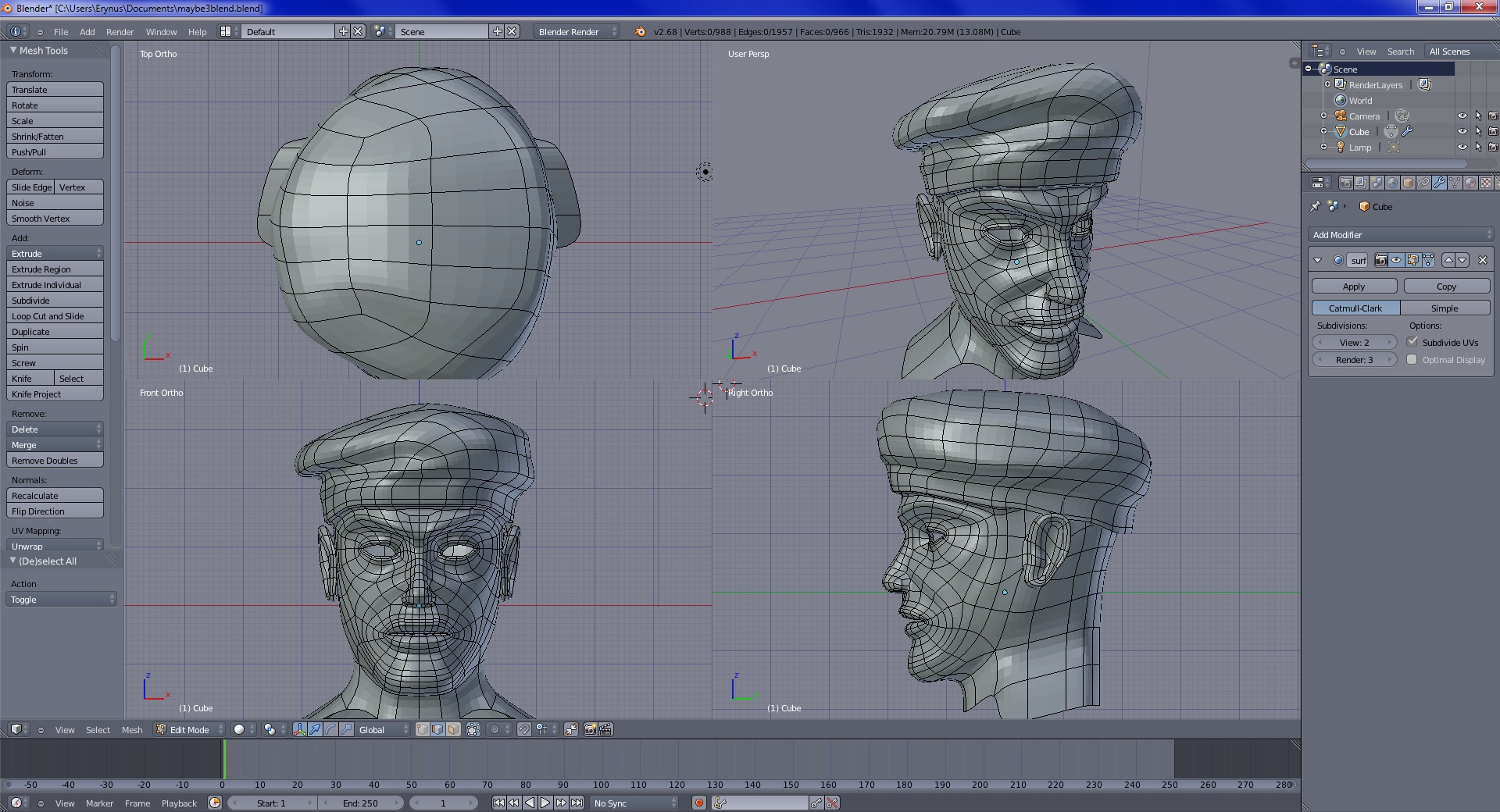Click the red record keyframe button
Screen dimensions: 1500x812
(x=699, y=803)
